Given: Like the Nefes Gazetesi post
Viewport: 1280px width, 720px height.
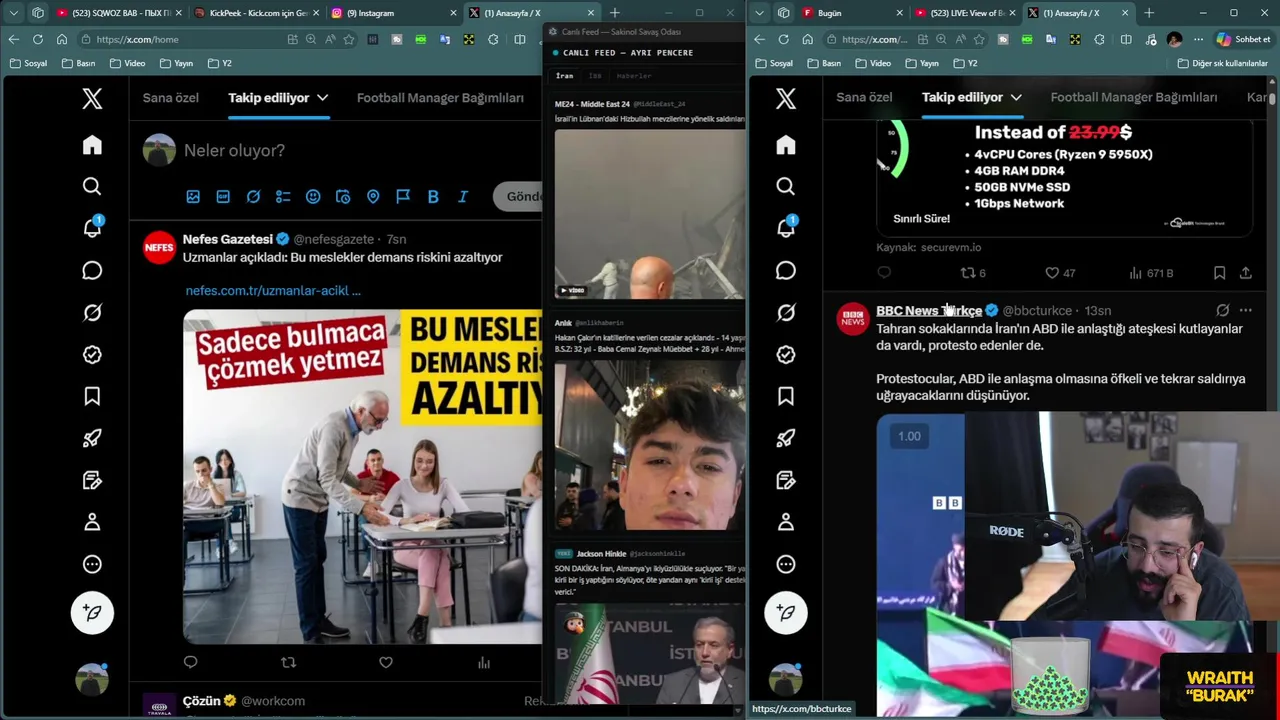Looking at the screenshot, I should click(x=386, y=662).
